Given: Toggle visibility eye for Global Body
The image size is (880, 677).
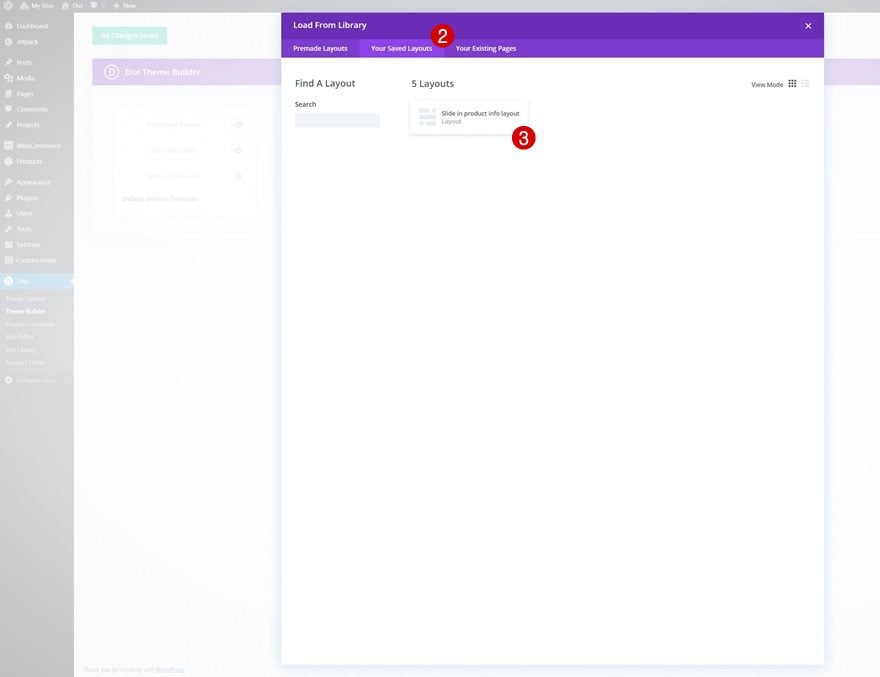Looking at the screenshot, I should click(x=238, y=150).
